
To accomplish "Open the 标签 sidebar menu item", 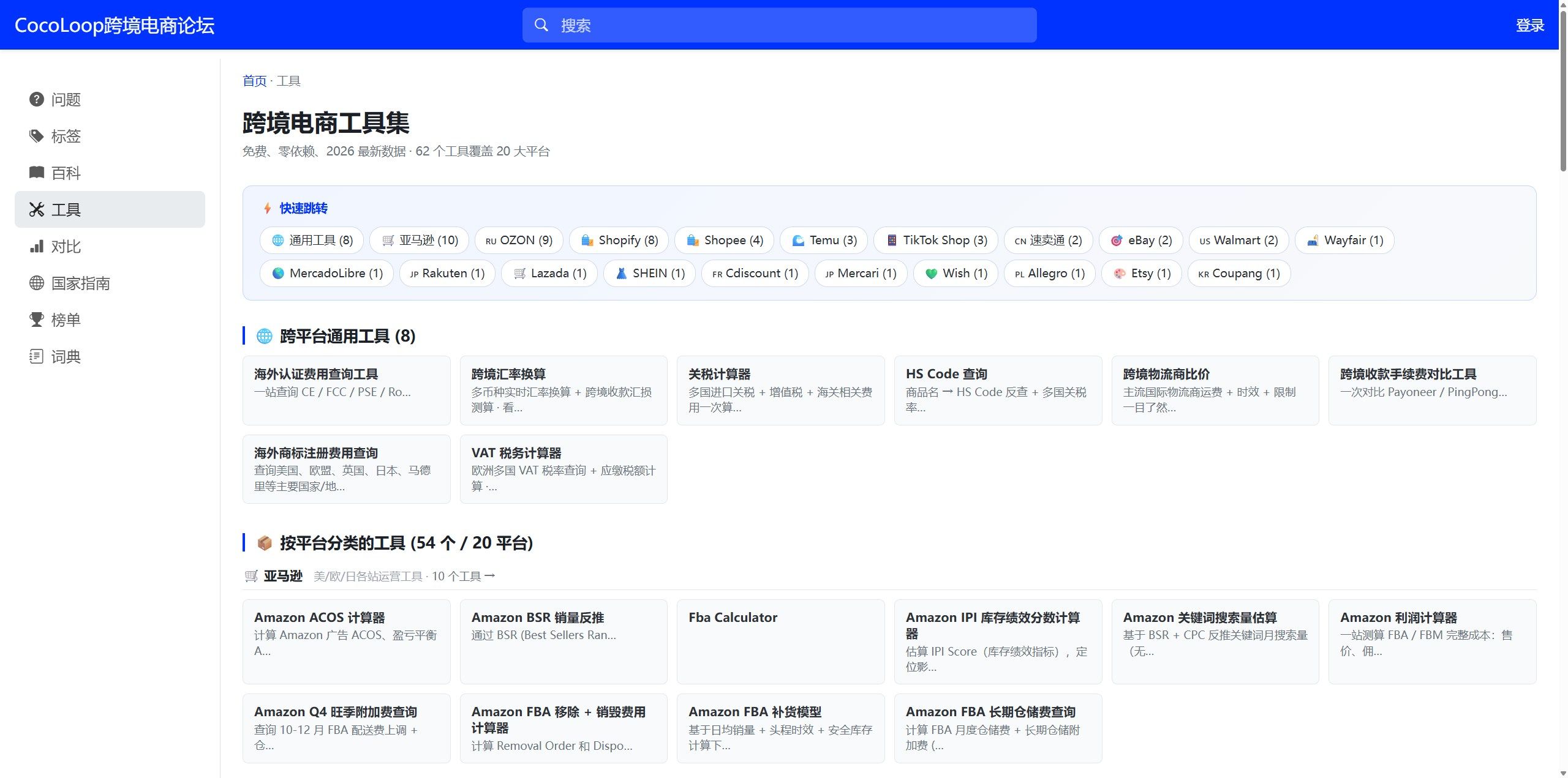I will click(x=110, y=136).
